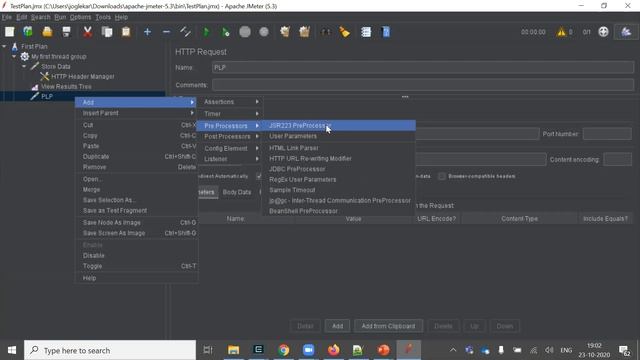Screen dimensions: 640x360
Task: Start the test with green arrow
Action: pos(206,32)
